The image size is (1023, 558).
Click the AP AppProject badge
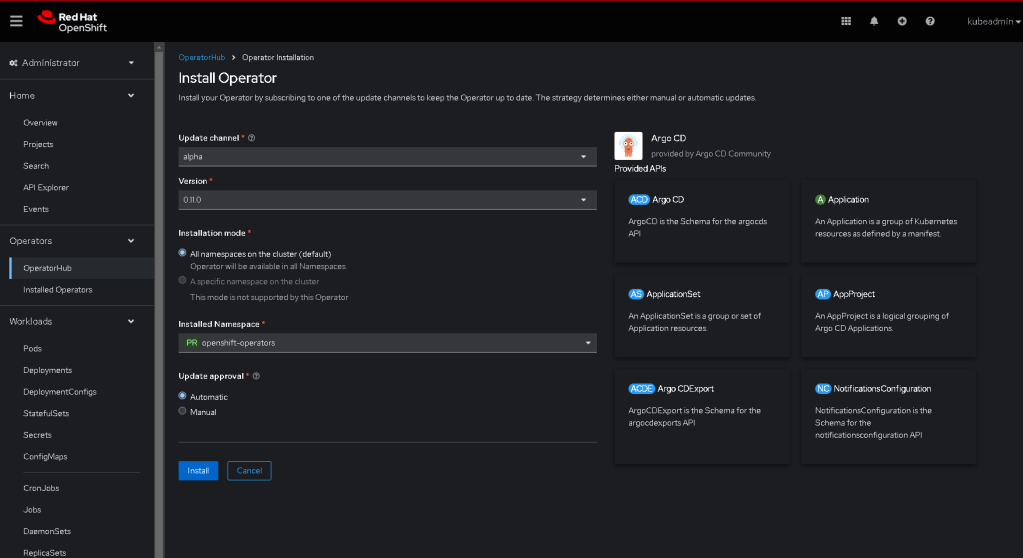[x=823, y=294]
